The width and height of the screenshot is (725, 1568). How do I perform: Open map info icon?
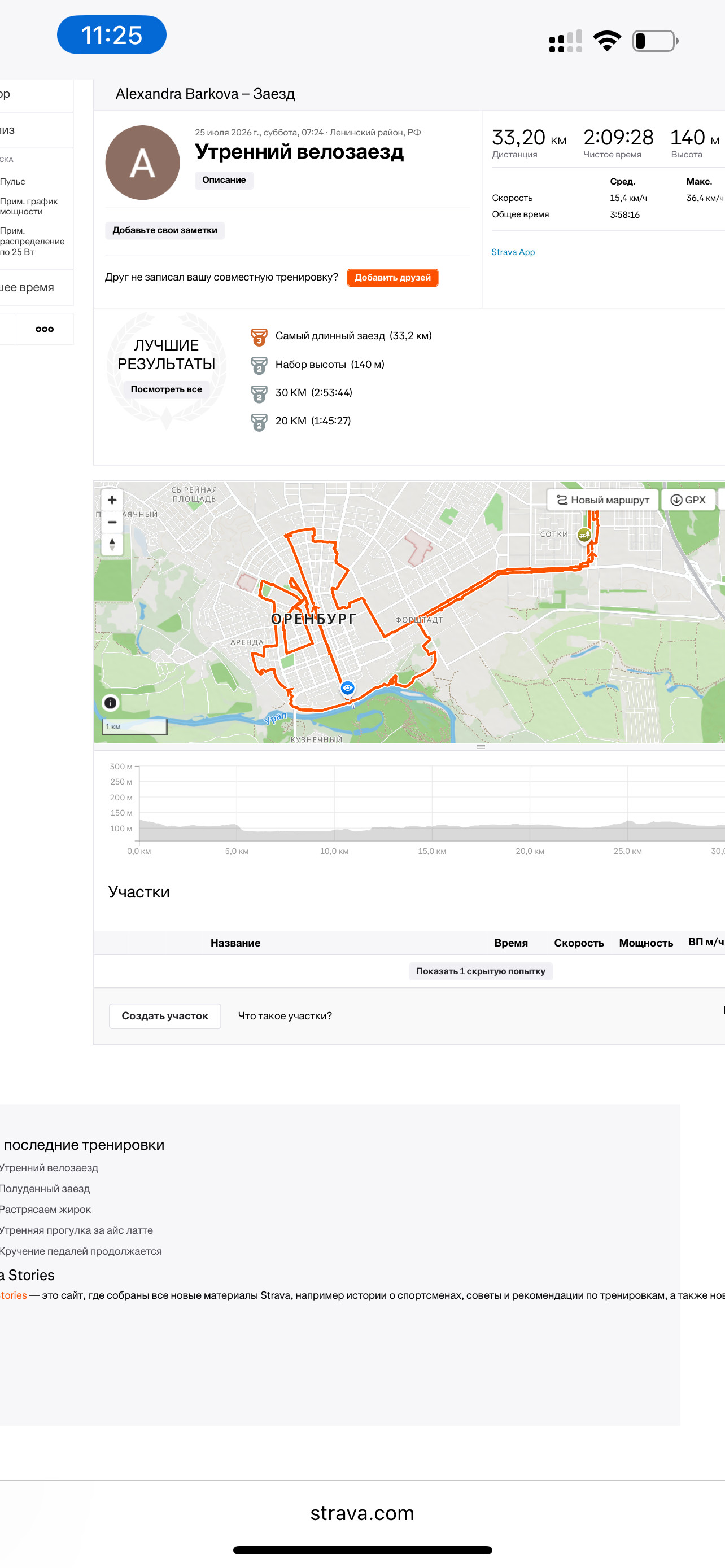pos(110,703)
